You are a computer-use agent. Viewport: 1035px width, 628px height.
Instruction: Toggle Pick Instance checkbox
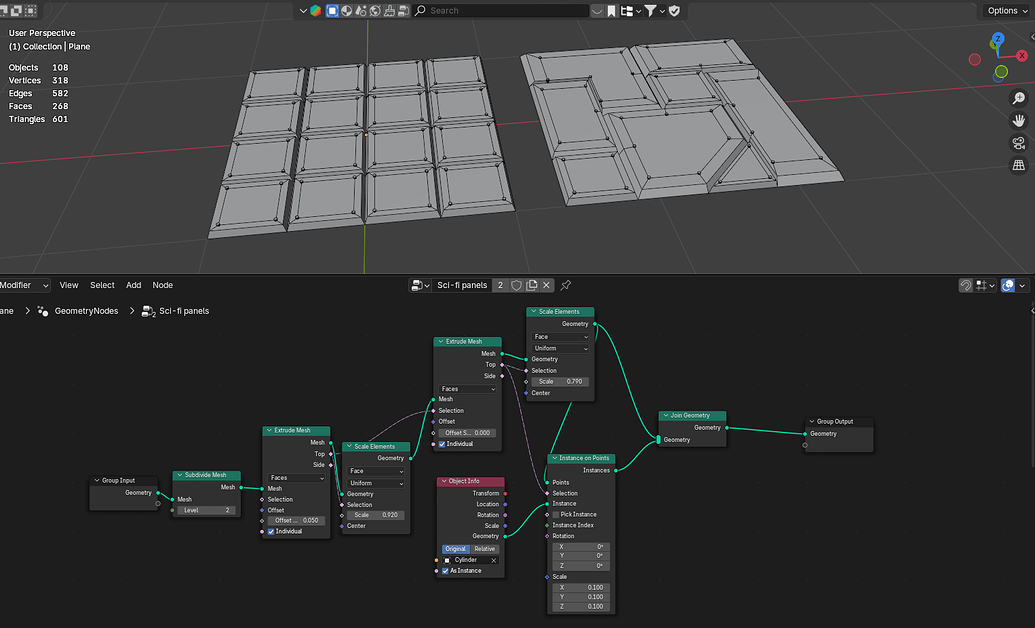pos(556,514)
